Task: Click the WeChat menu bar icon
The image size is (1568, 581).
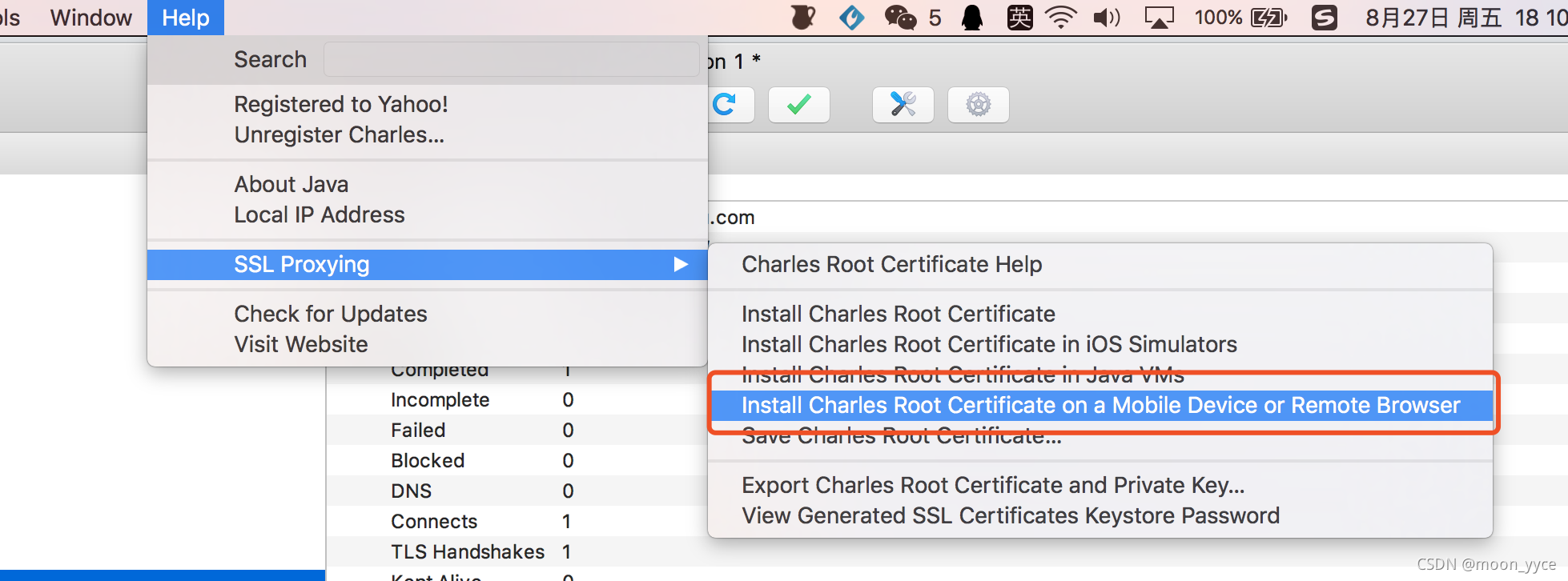Action: 900,18
